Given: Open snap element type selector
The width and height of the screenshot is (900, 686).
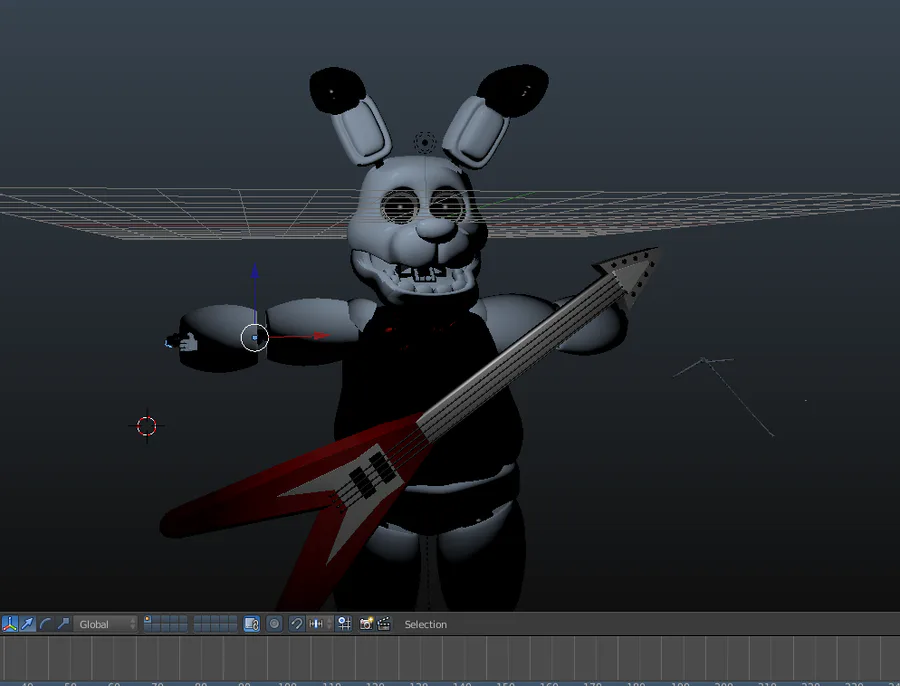Looking at the screenshot, I should tap(319, 624).
